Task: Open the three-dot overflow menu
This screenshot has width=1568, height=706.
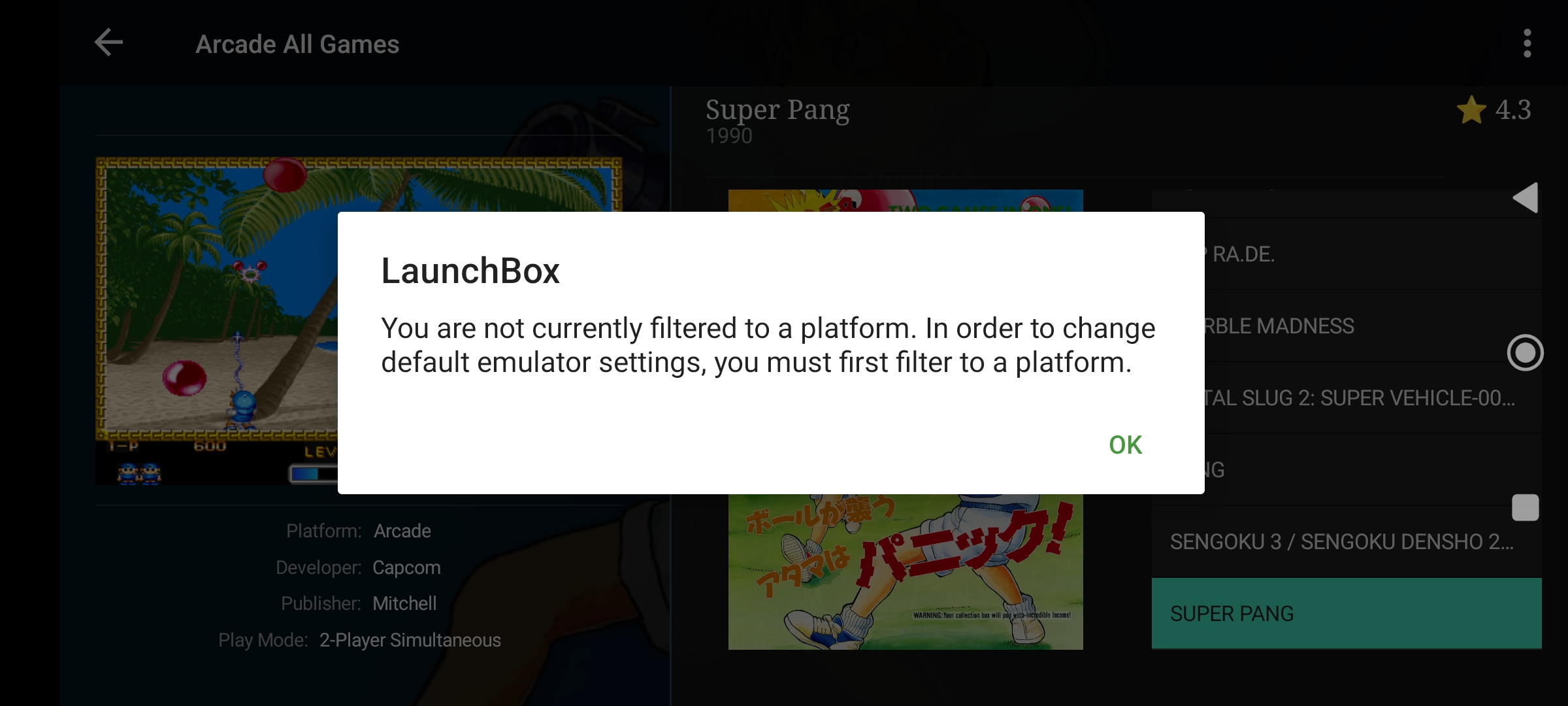Action: pyautogui.click(x=1527, y=43)
